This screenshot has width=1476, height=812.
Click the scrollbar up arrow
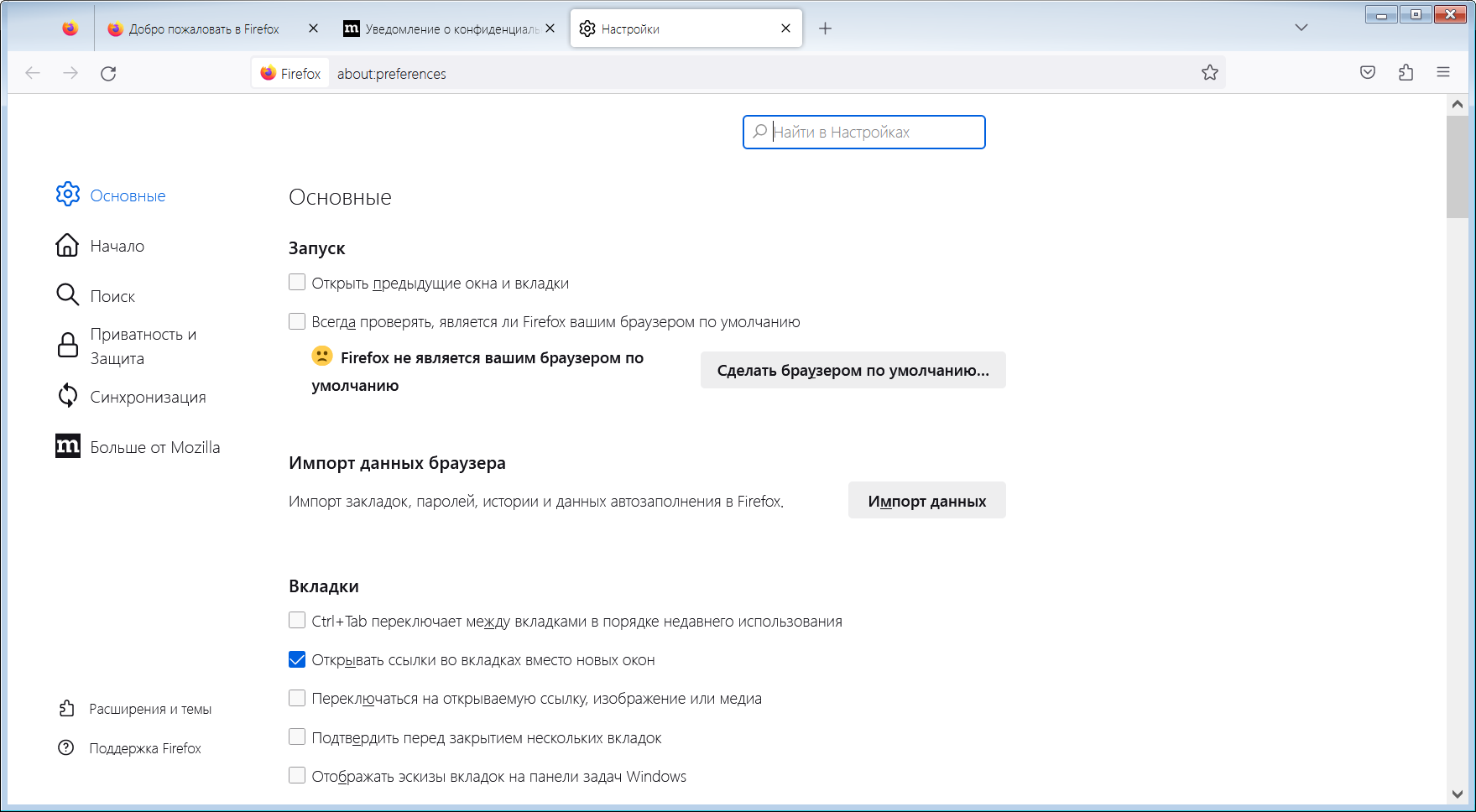pyautogui.click(x=1458, y=105)
